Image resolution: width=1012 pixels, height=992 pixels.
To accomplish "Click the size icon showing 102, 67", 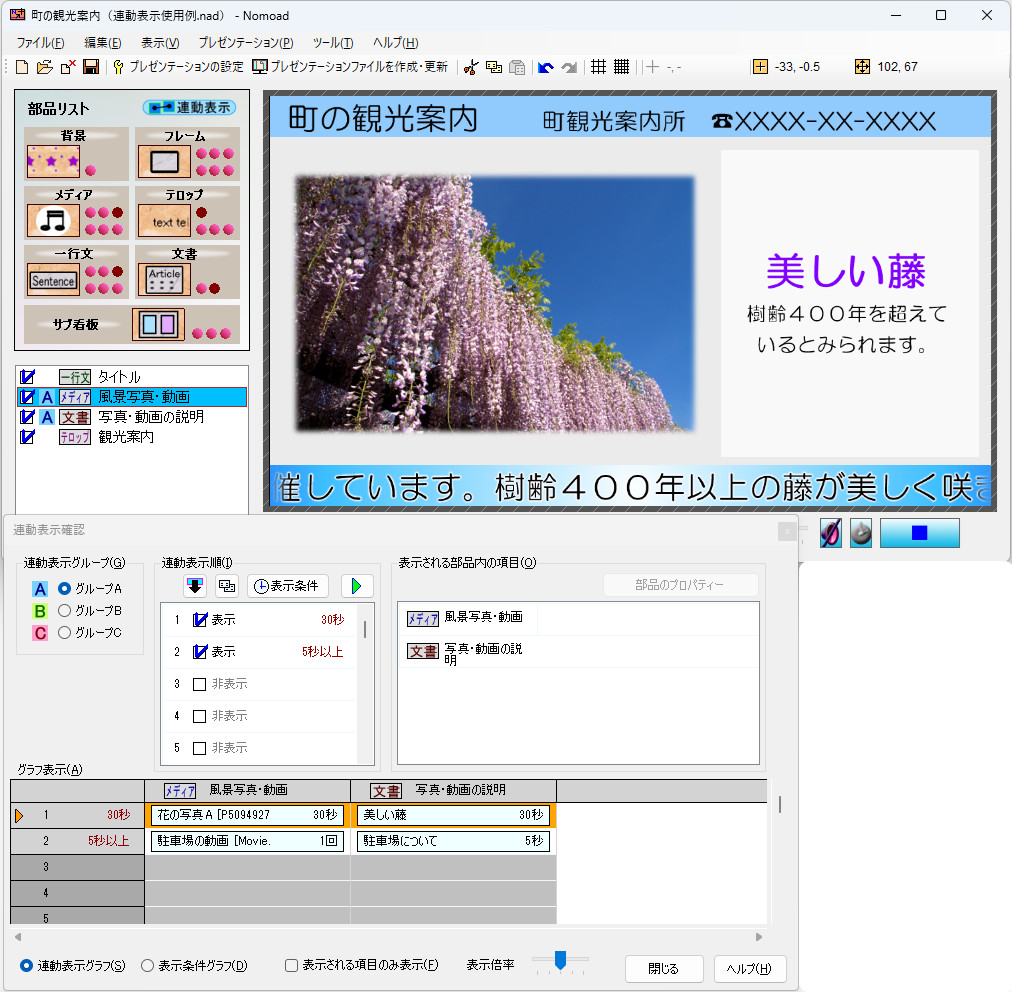I will coord(862,66).
